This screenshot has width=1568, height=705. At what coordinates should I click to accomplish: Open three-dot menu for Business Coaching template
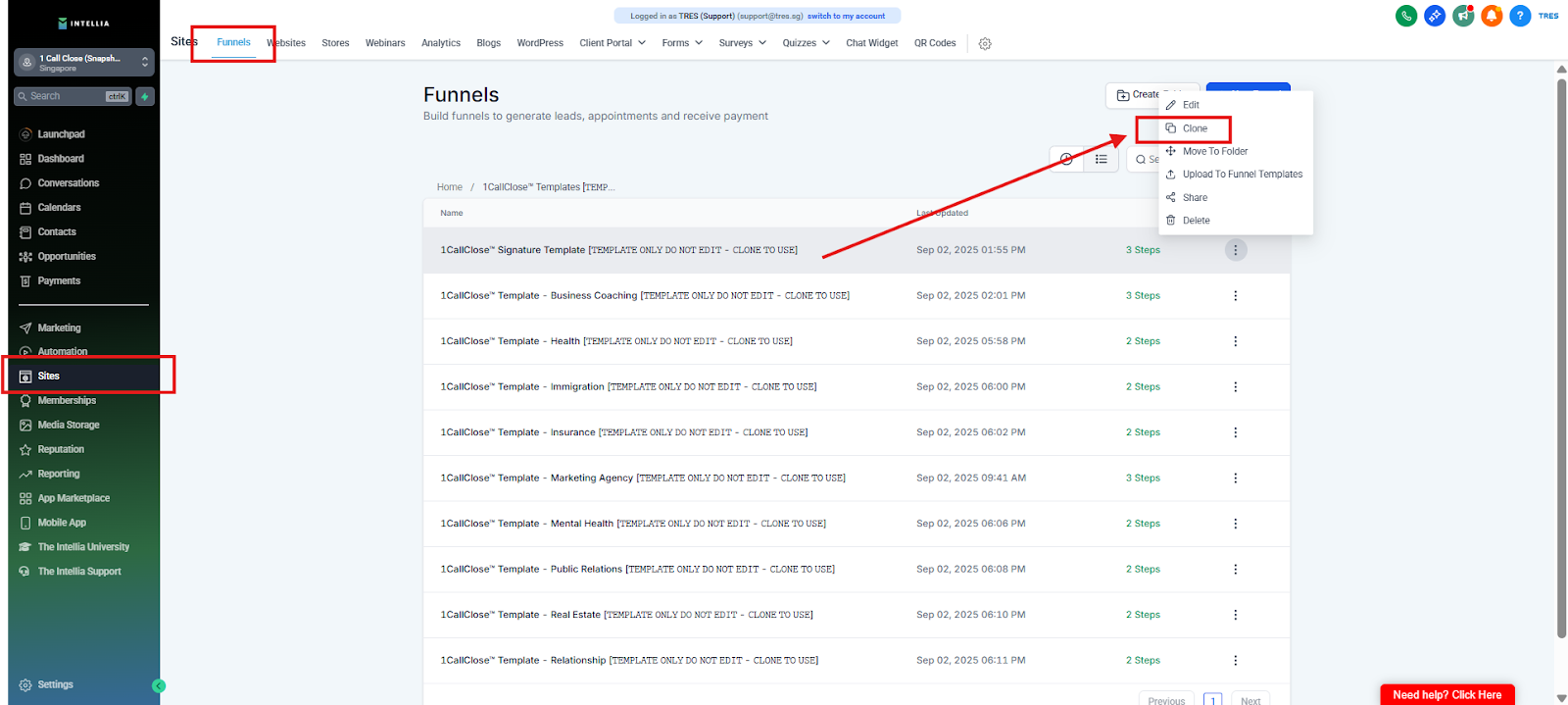coord(1235,295)
